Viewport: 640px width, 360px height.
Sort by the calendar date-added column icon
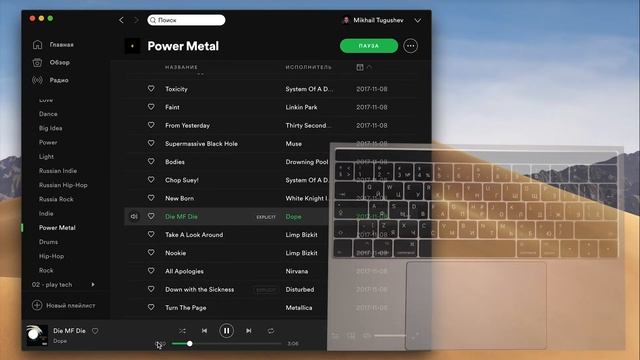tap(360, 67)
